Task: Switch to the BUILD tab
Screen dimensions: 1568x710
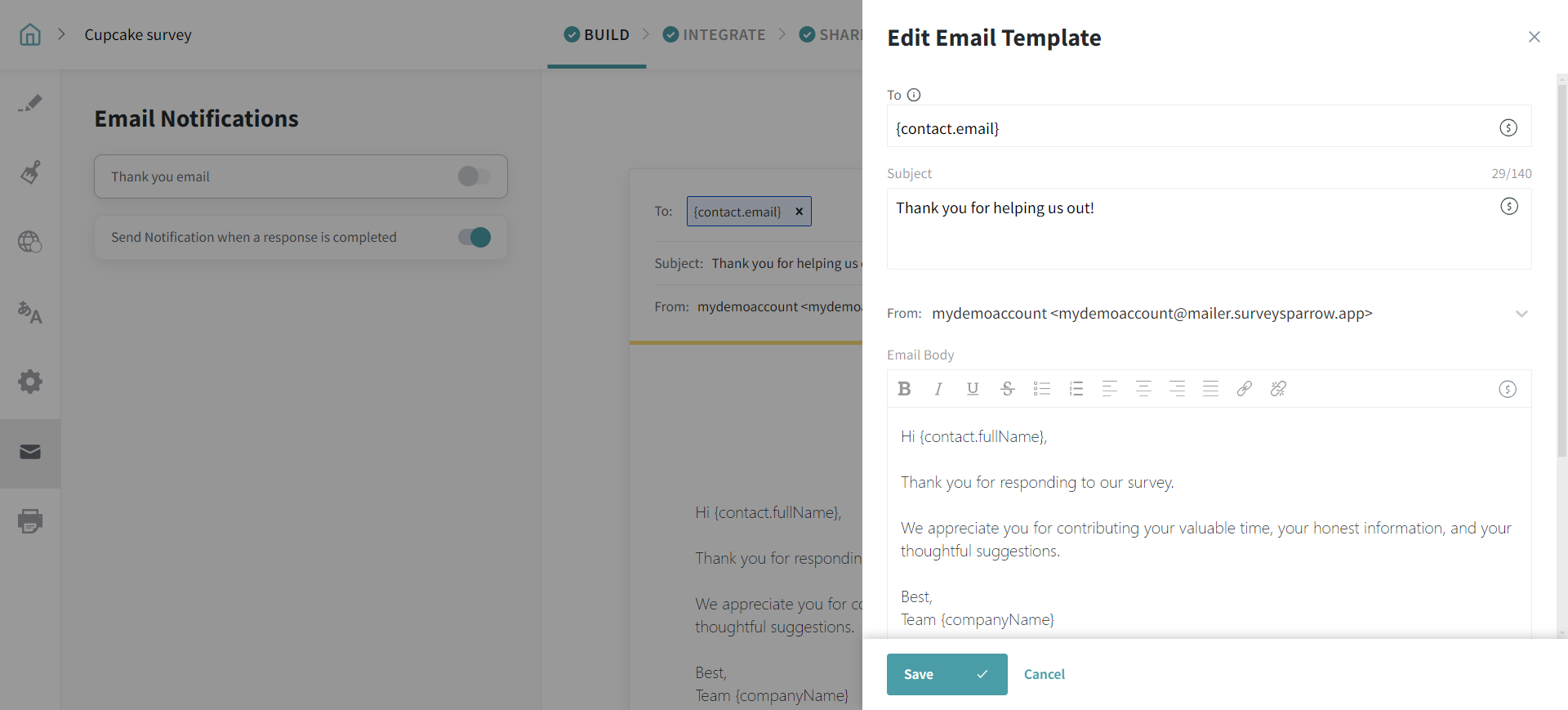Action: (597, 35)
